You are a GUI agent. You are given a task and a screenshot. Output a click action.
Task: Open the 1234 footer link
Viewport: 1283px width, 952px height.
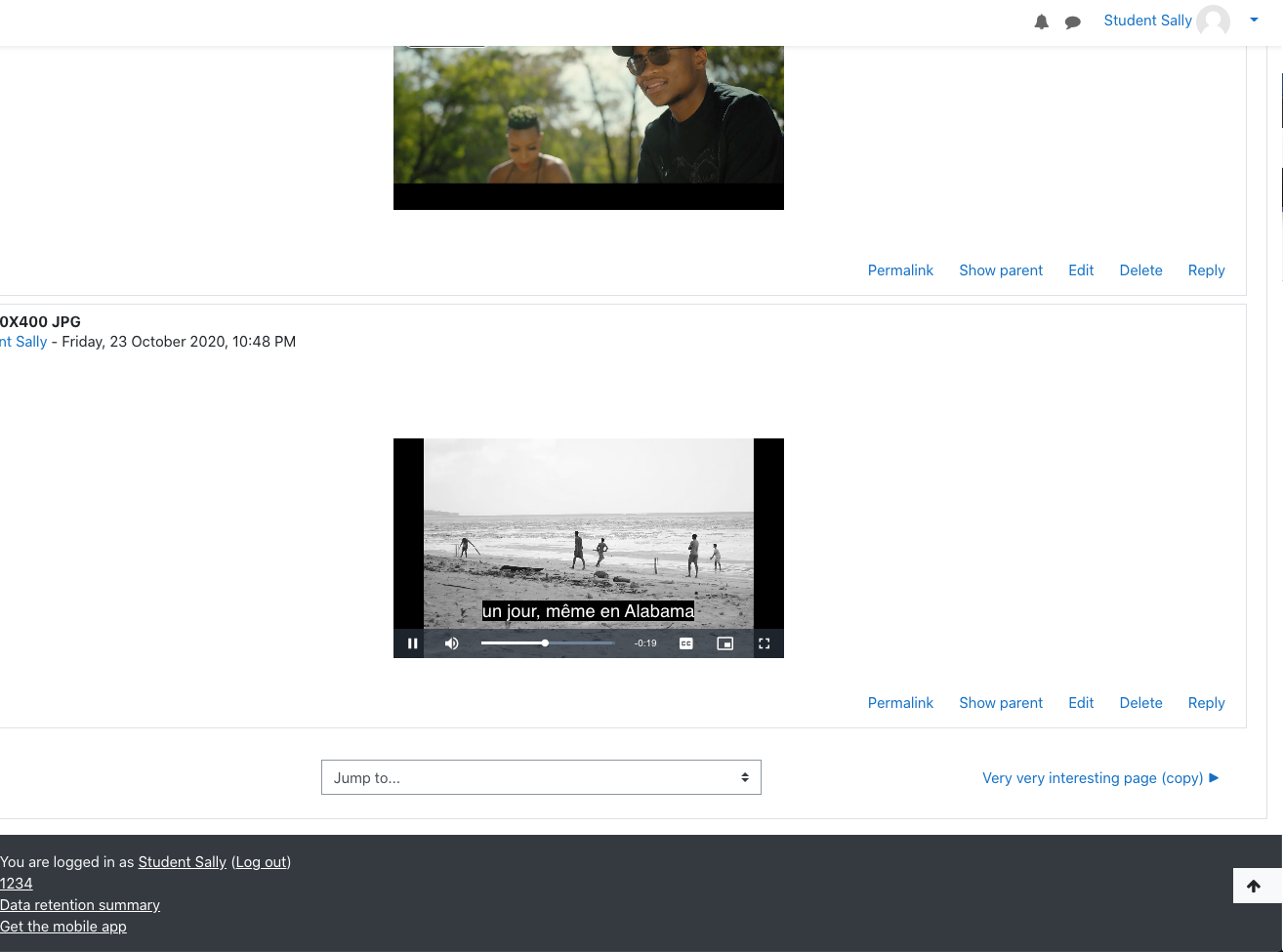[x=17, y=884]
